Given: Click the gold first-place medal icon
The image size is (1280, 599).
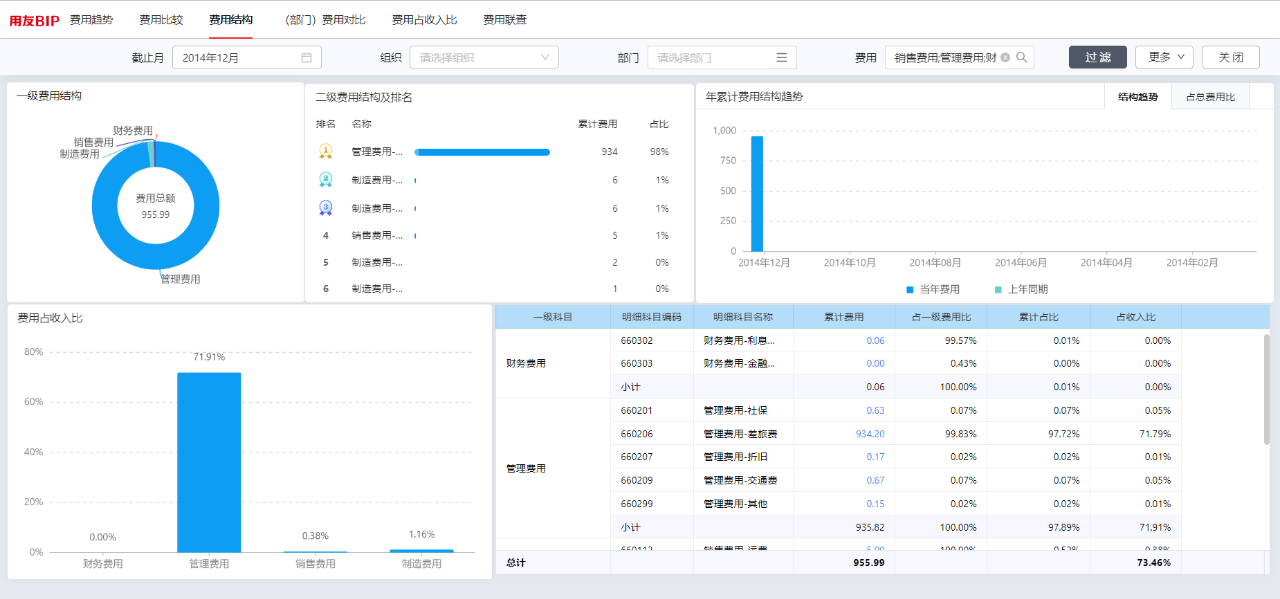Looking at the screenshot, I should click(325, 152).
